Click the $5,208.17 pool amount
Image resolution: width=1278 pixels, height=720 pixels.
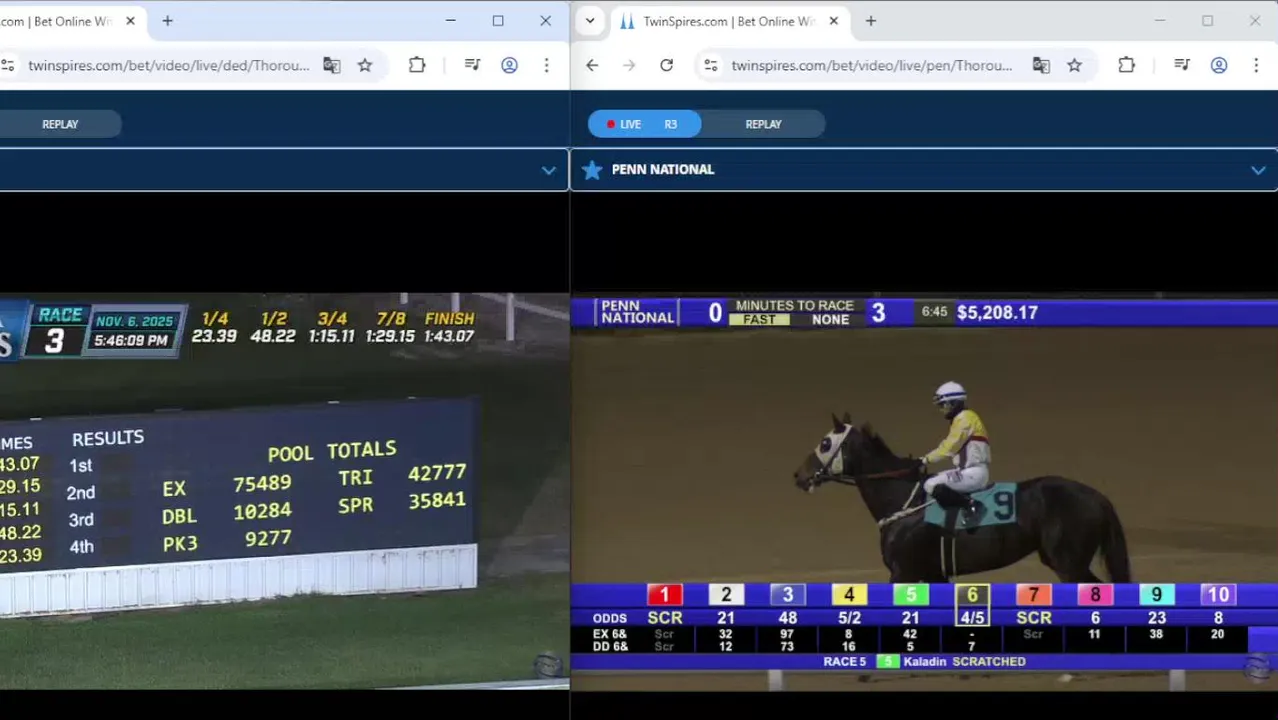pyautogui.click(x=997, y=312)
